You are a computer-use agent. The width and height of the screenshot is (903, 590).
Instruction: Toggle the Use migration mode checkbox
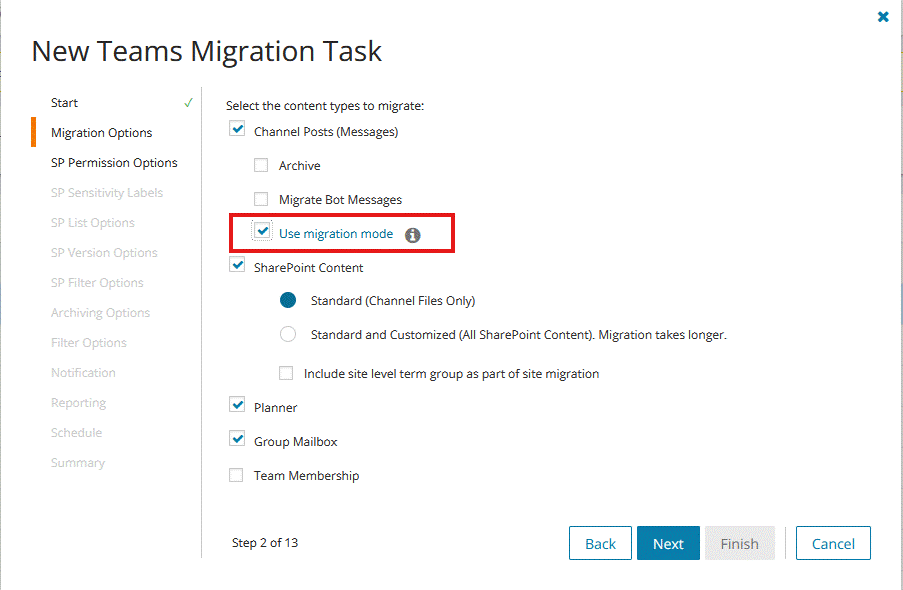click(x=262, y=231)
